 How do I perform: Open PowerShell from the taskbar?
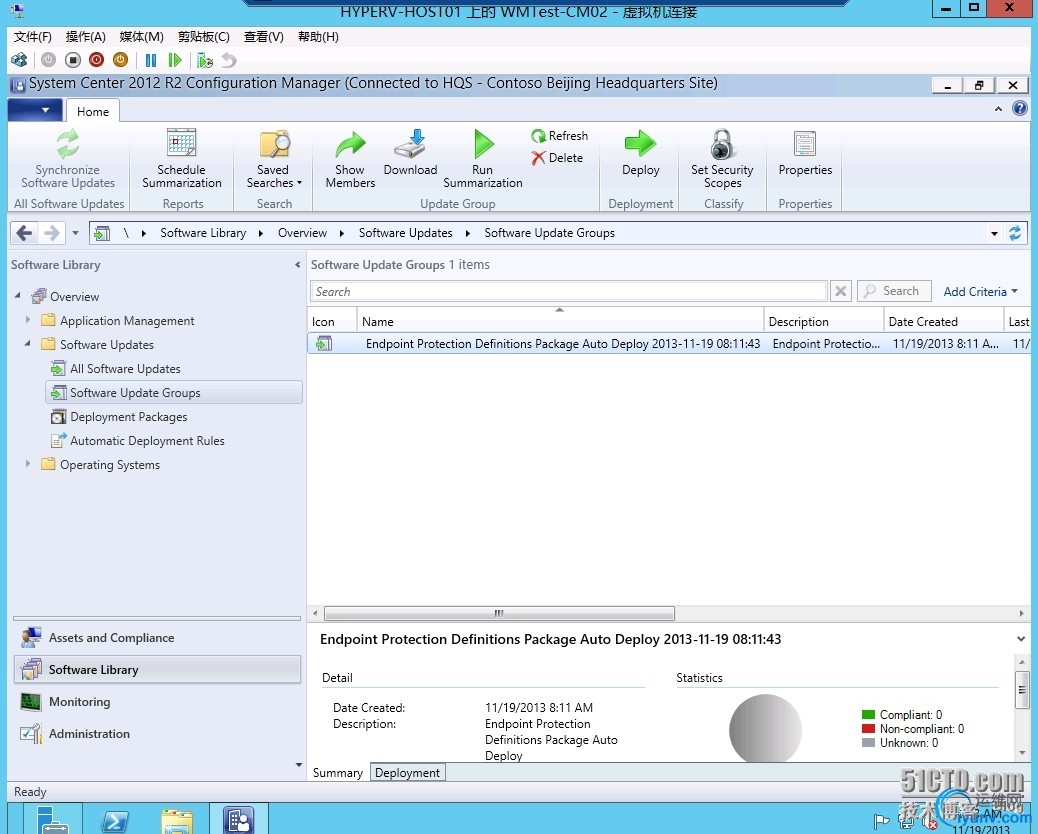pos(115,821)
